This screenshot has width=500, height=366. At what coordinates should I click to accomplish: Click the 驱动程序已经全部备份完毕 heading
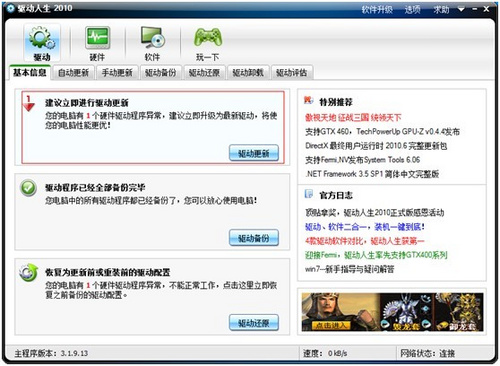(x=95, y=187)
